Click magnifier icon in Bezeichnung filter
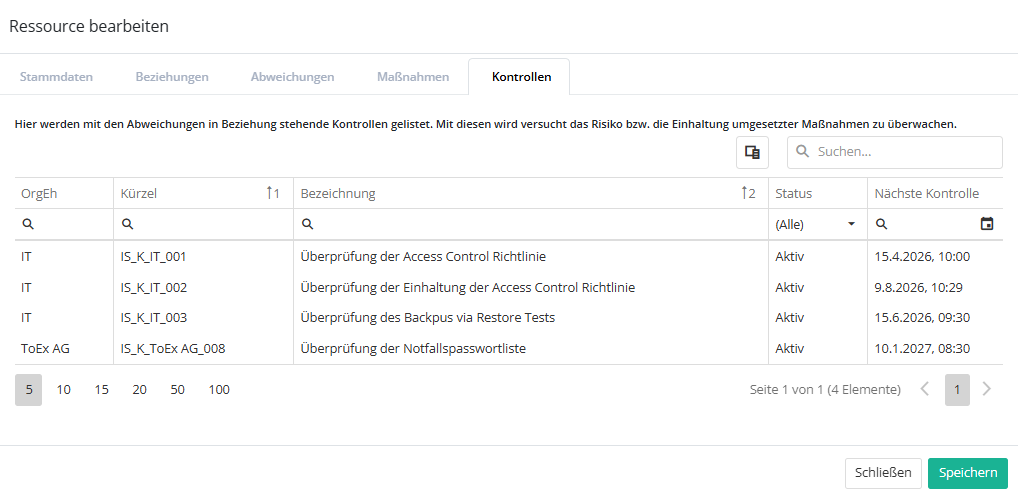 [308, 225]
